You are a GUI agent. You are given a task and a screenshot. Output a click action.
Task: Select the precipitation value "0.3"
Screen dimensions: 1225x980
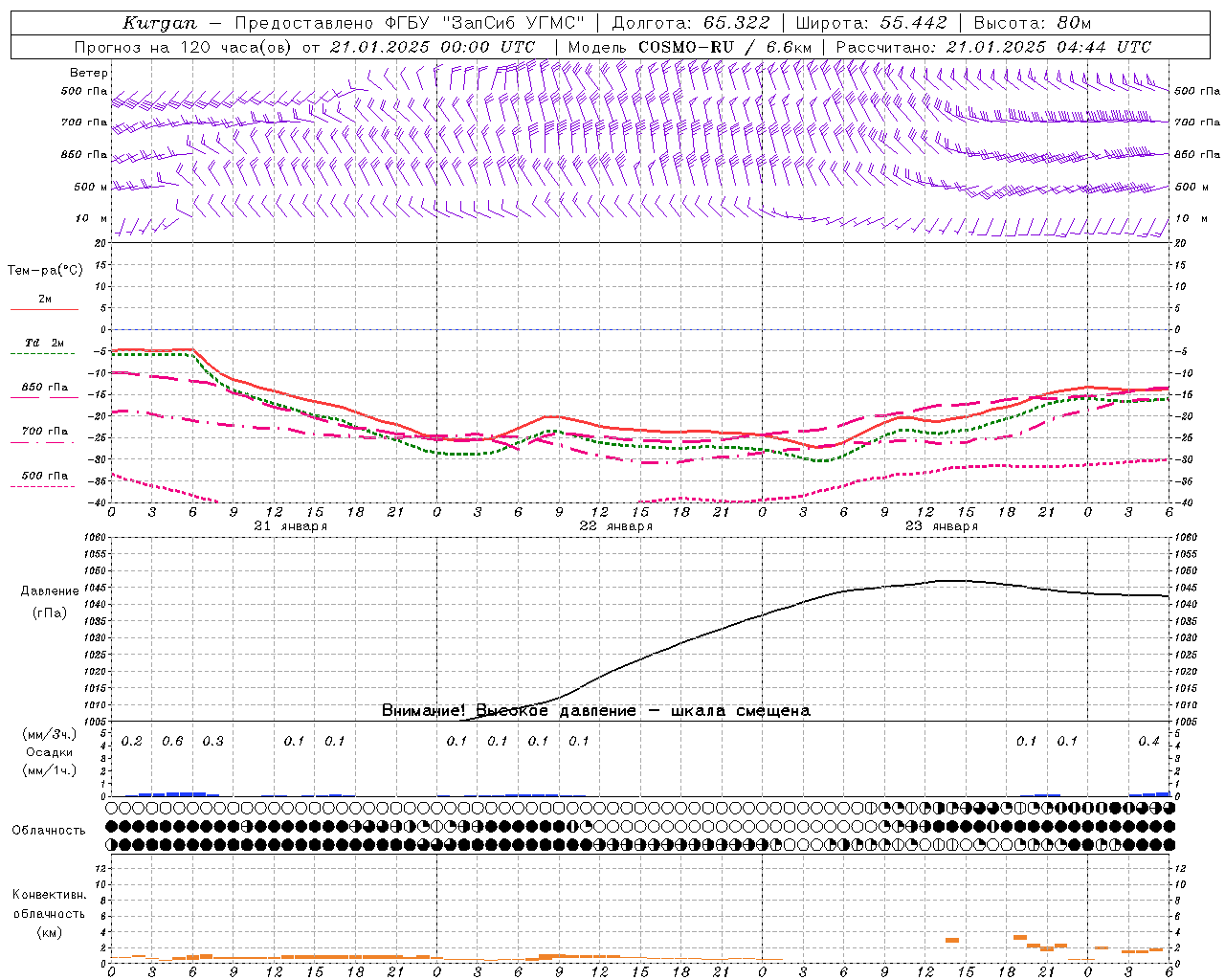(213, 741)
